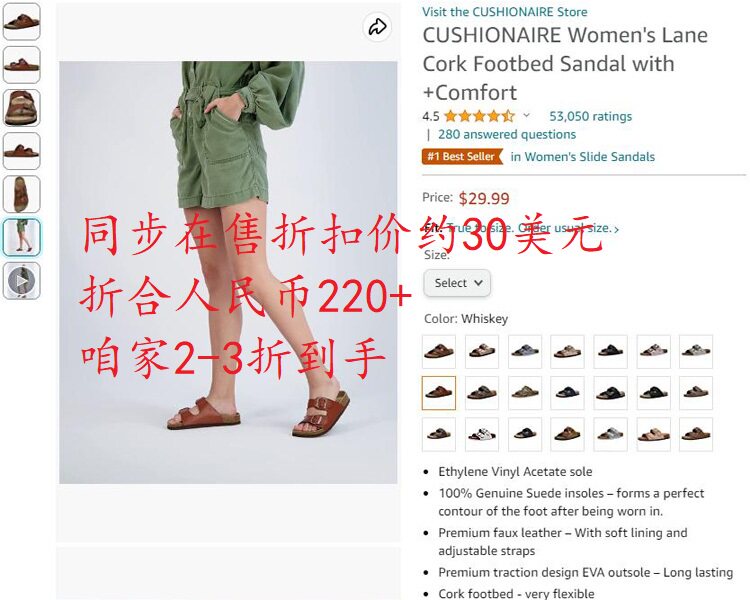750x600 pixels.
Task: Select the last brown swatch in bottom row
Action: point(696,434)
